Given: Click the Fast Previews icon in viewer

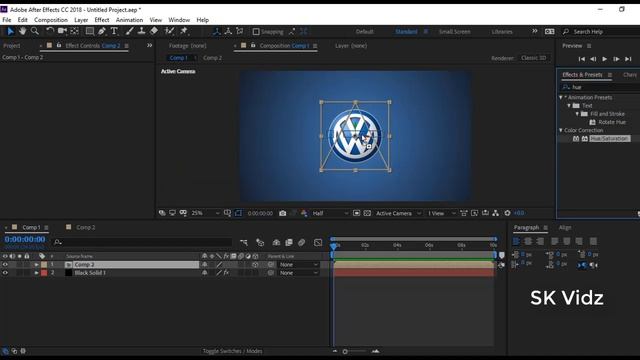Looking at the screenshot, I should [x=474, y=213].
